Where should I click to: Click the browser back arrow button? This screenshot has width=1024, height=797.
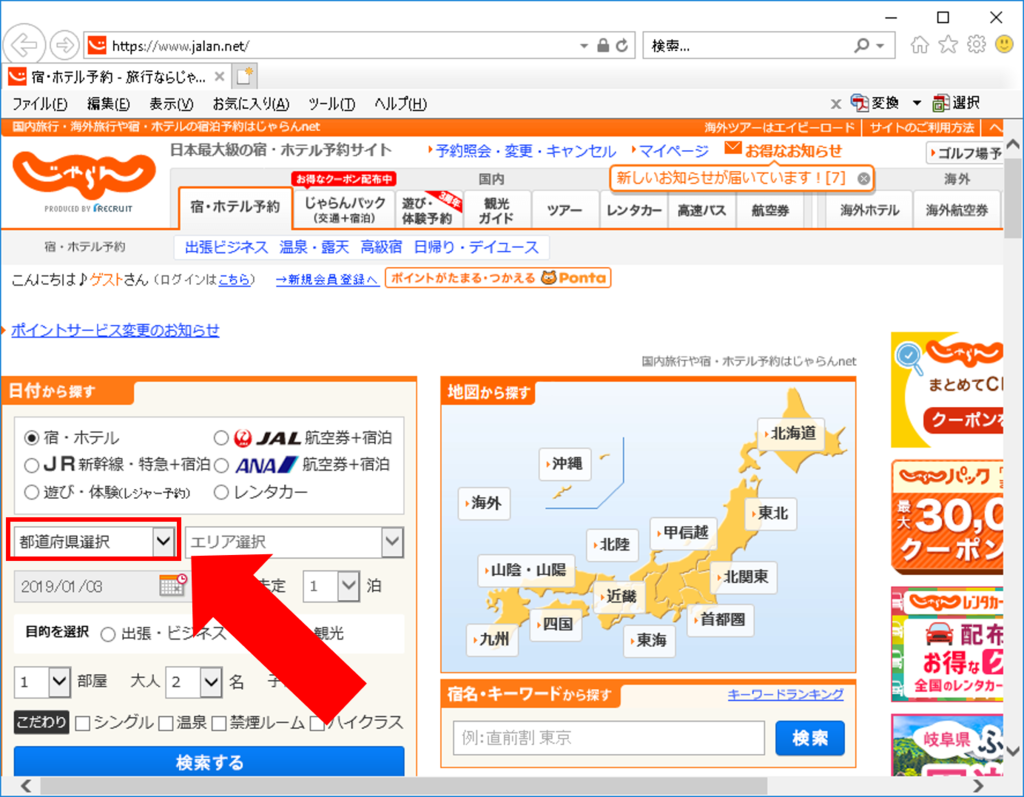pos(24,45)
